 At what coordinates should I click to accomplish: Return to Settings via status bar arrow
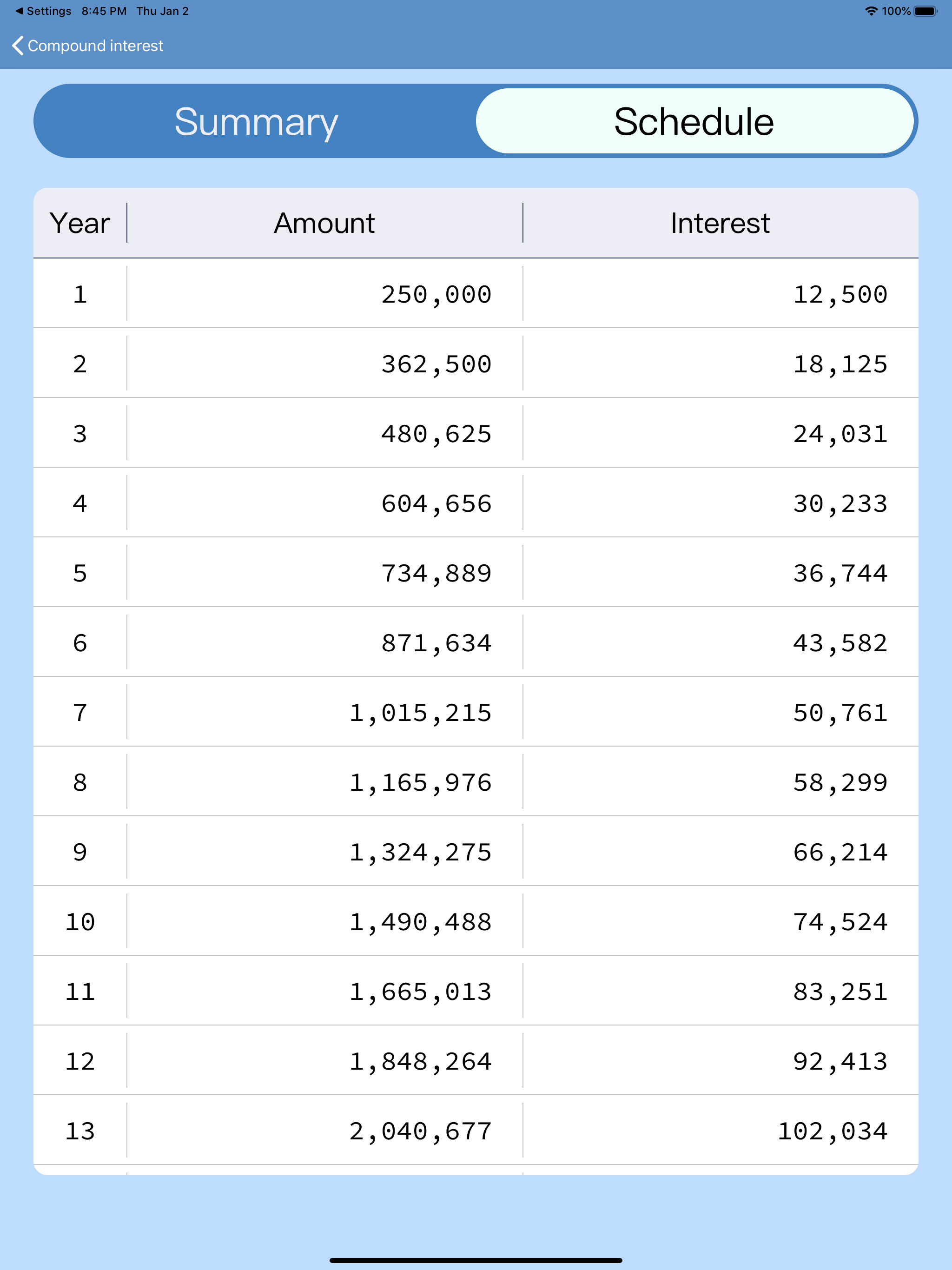tap(19, 11)
